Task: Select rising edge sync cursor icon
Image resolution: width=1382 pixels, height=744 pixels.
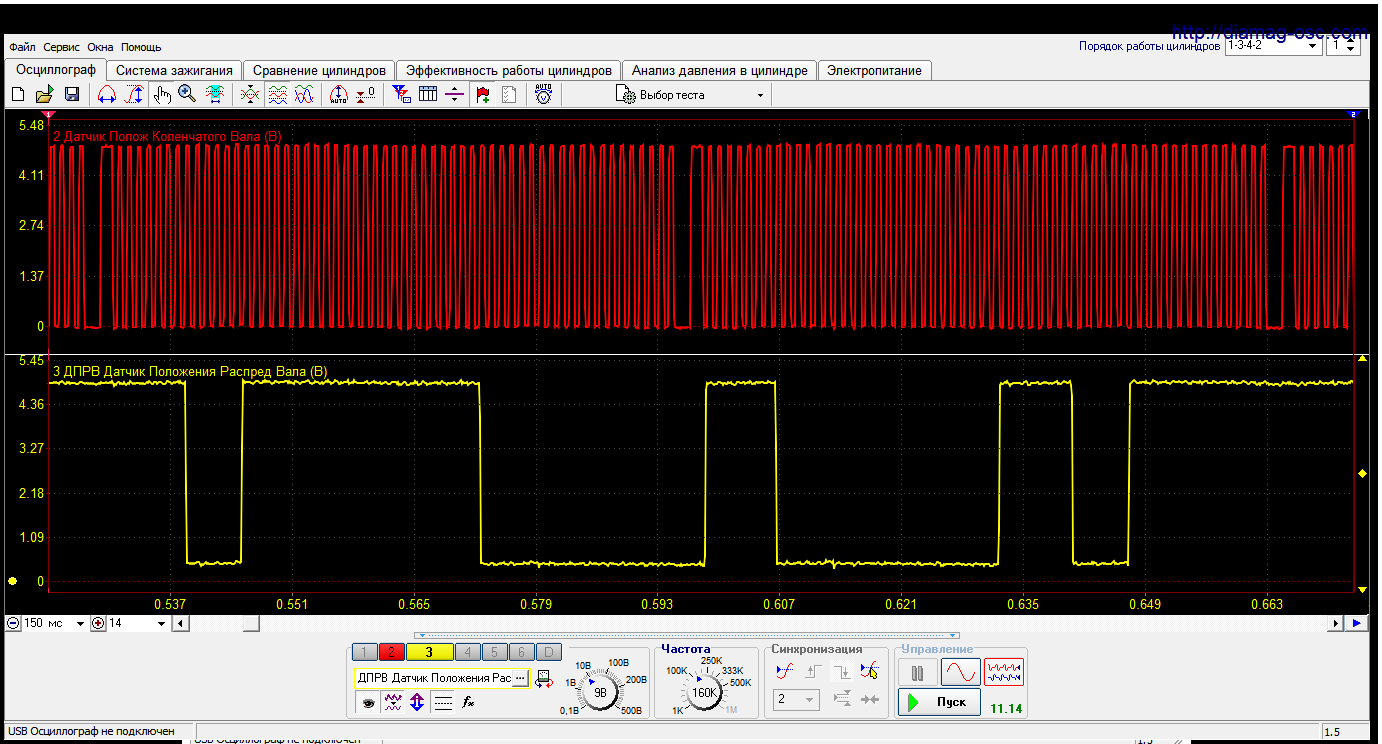Action: coord(786,671)
